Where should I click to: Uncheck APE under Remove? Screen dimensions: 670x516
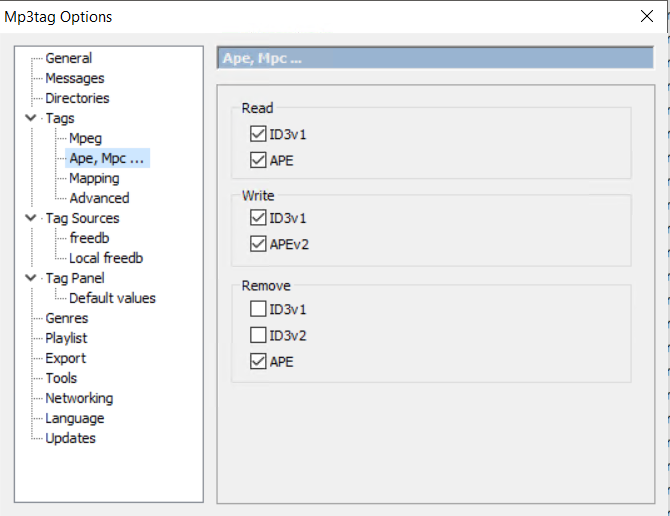coord(260,362)
